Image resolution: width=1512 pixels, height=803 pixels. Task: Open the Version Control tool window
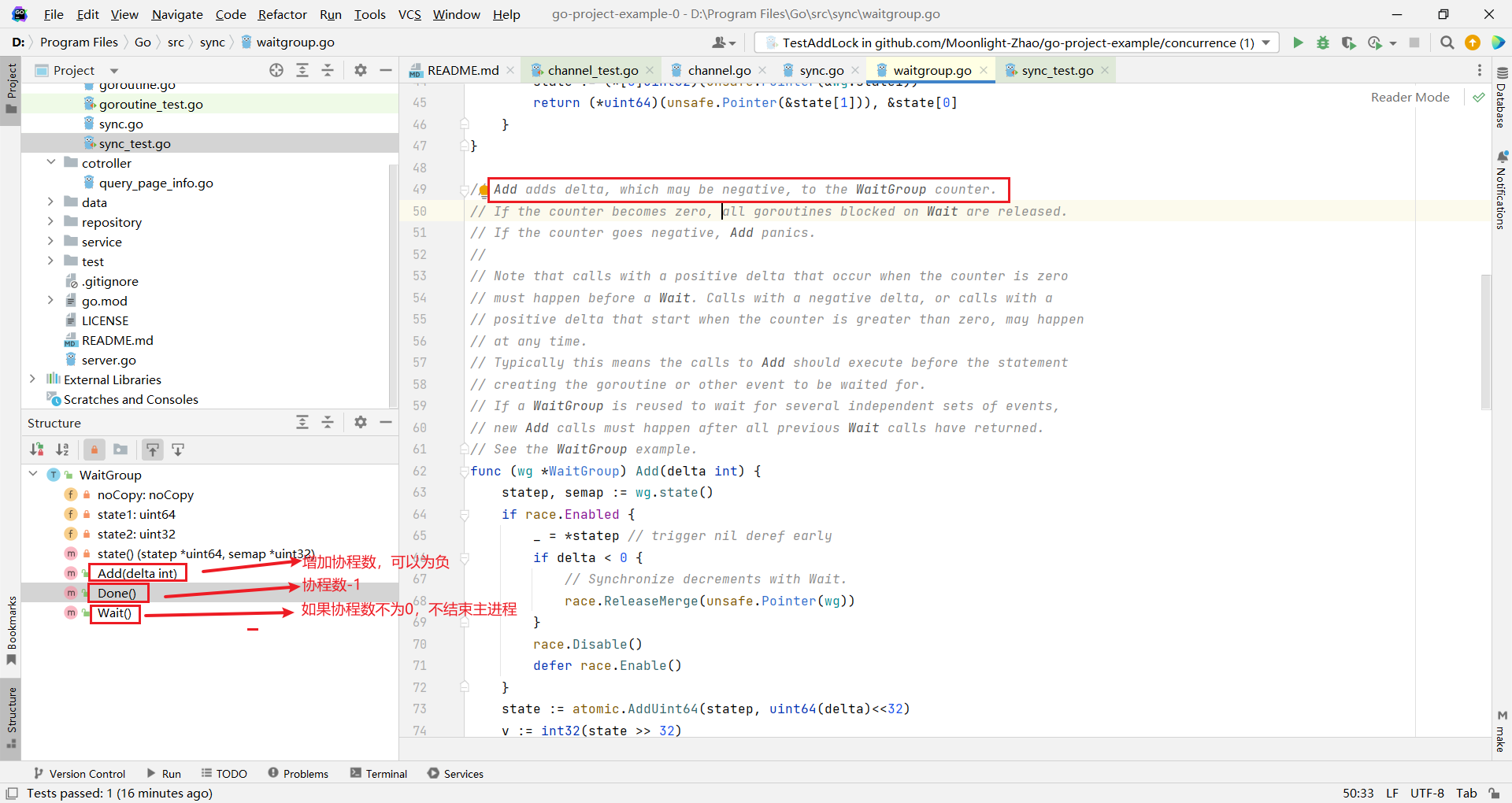pyautogui.click(x=80, y=773)
